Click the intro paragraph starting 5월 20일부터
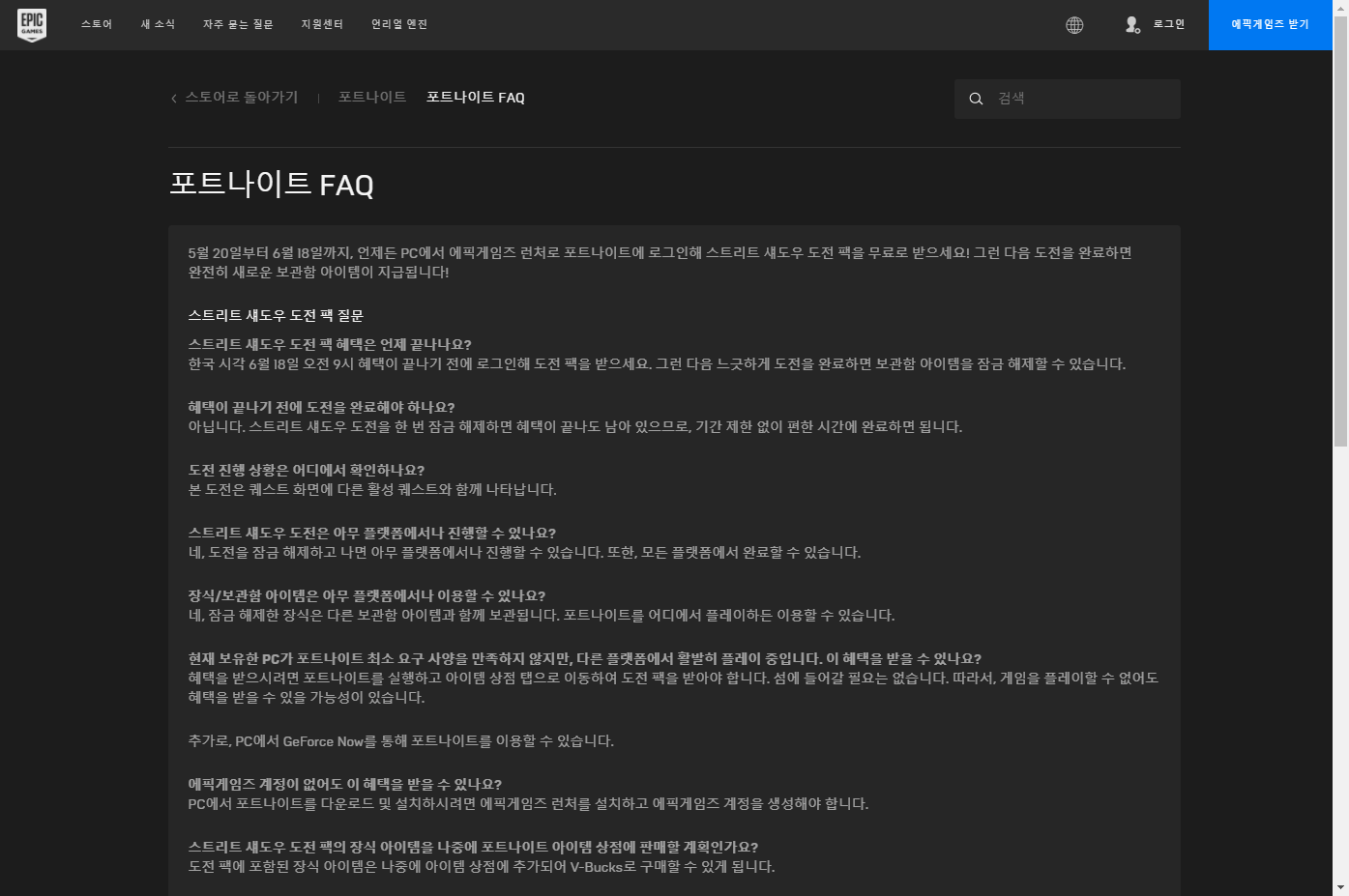The height and width of the screenshot is (896, 1349). tap(660, 263)
